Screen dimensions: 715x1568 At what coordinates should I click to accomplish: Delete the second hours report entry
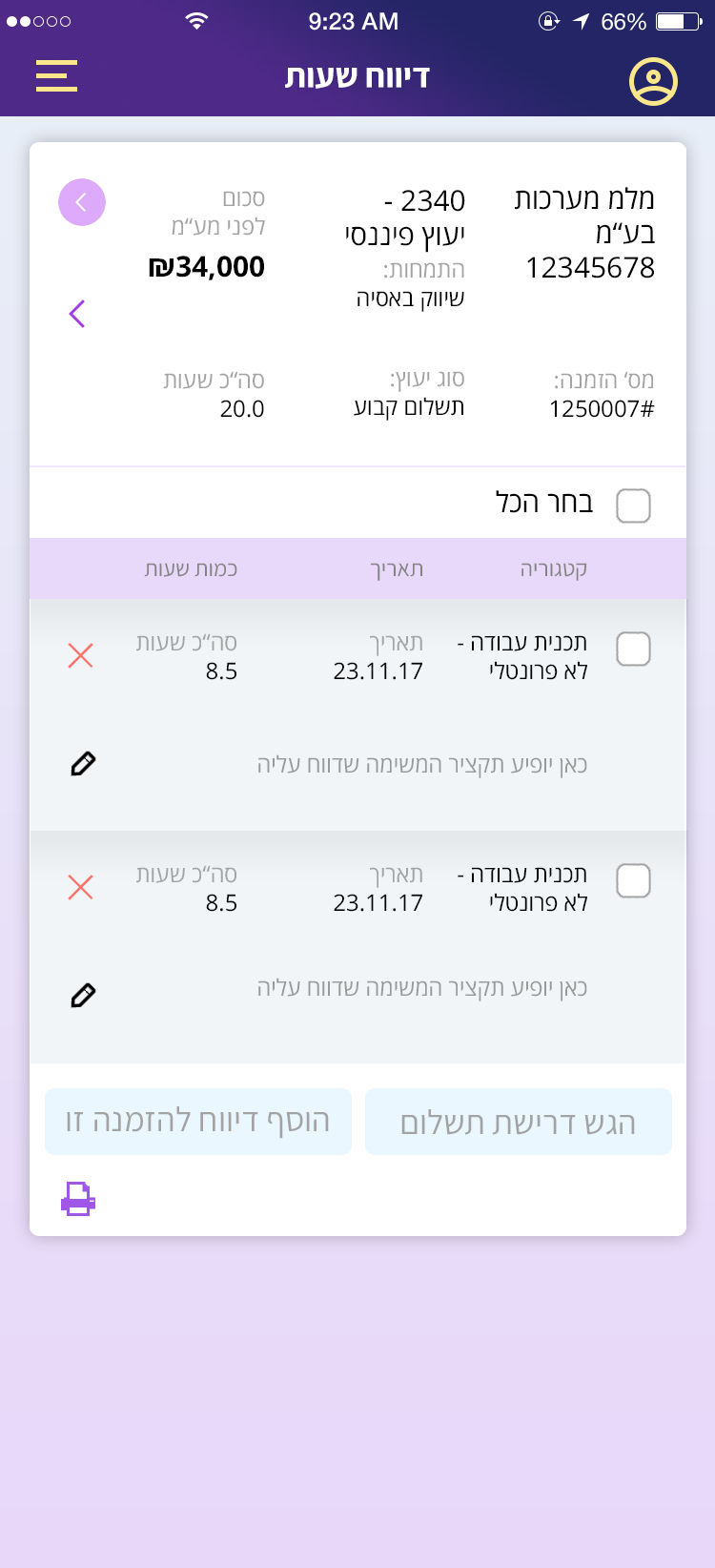[x=81, y=887]
